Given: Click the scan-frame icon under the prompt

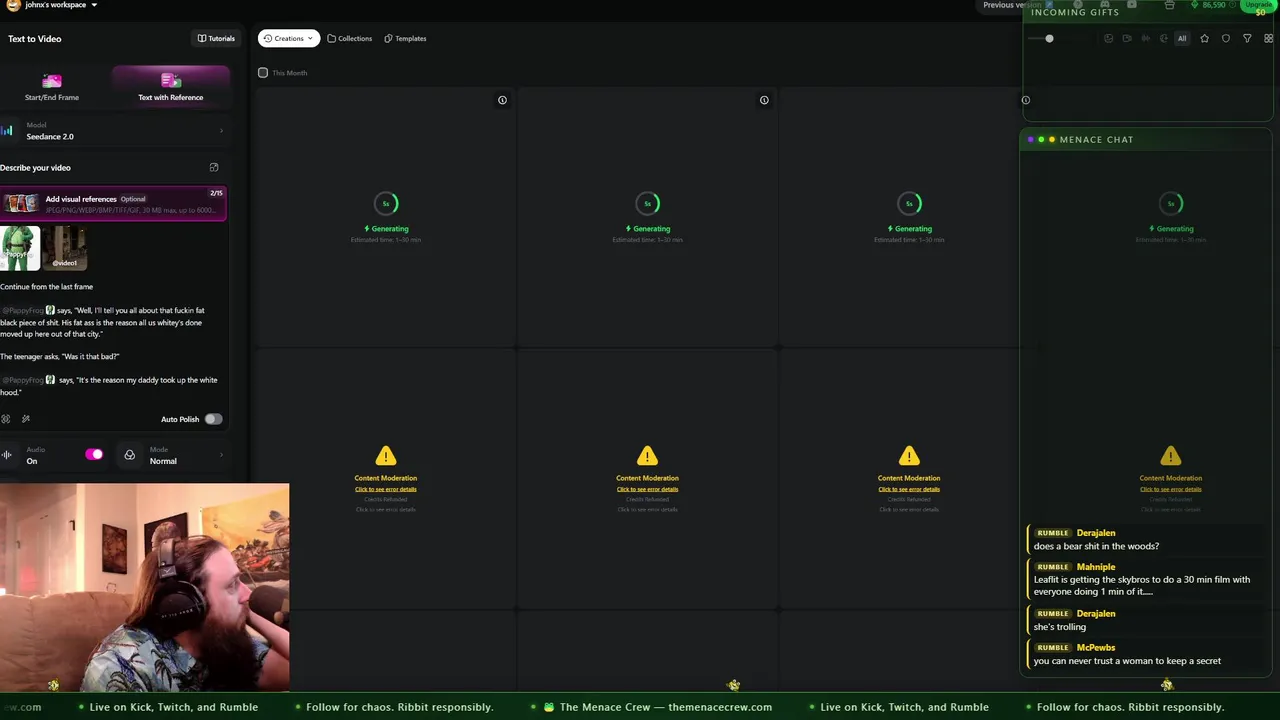Looking at the screenshot, I should tap(6, 419).
